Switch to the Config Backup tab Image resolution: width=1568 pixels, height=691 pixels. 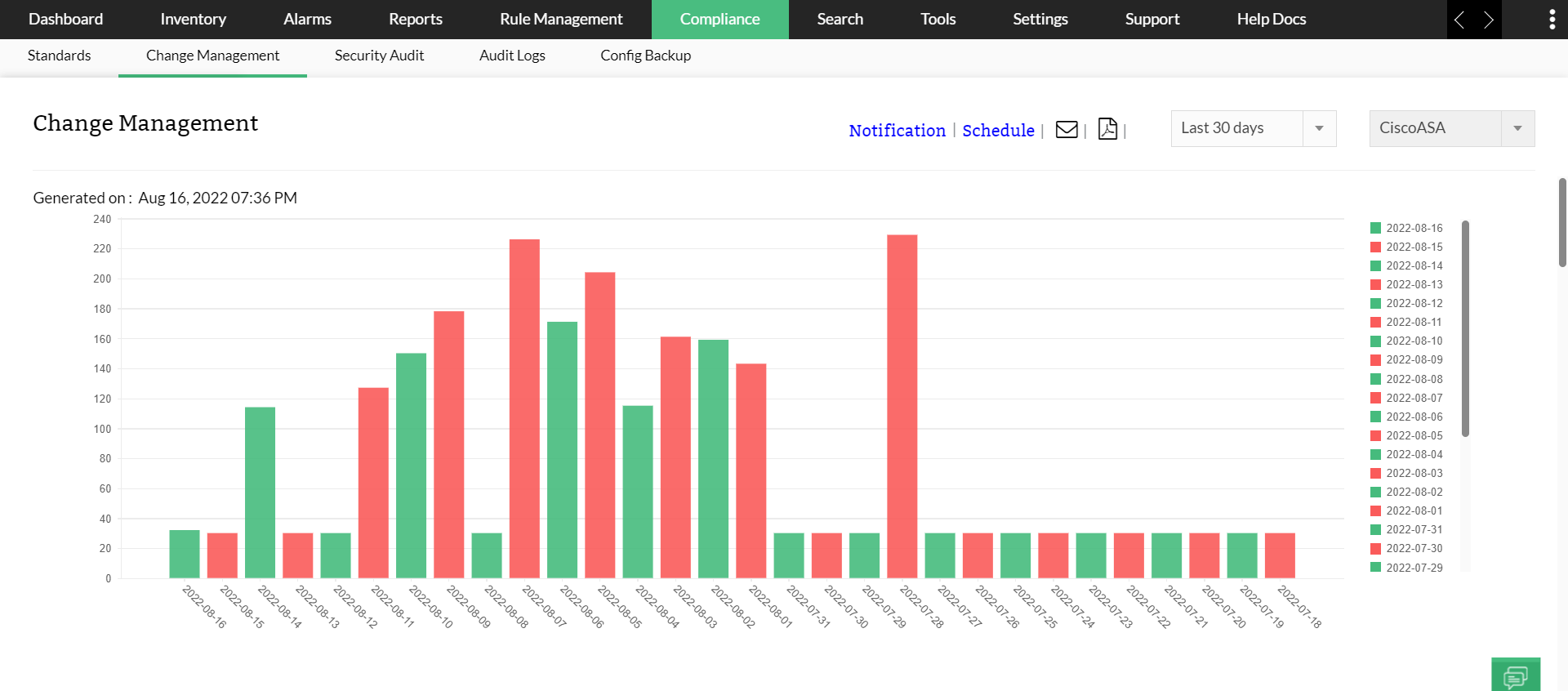pyautogui.click(x=645, y=56)
